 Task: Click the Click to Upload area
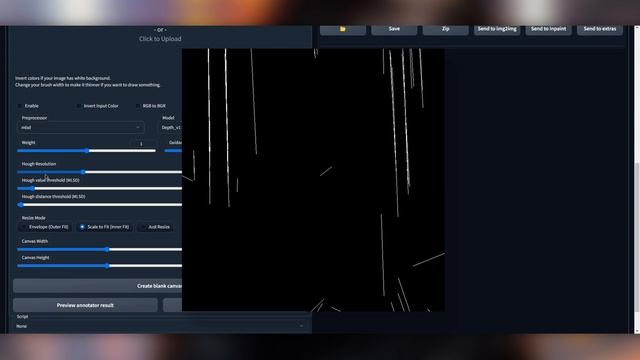(x=160, y=39)
